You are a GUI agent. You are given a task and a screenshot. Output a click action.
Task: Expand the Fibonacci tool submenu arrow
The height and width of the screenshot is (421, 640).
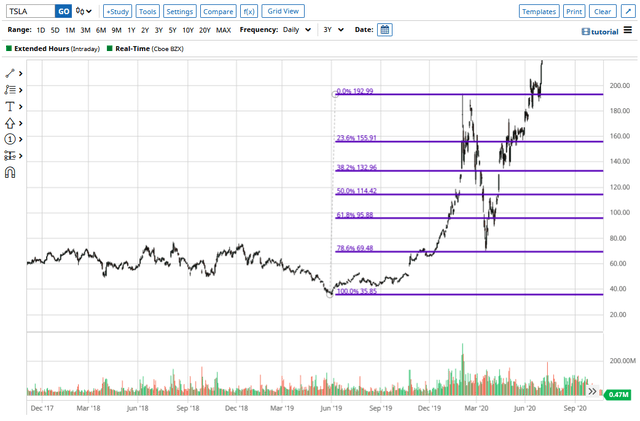(x=20, y=90)
